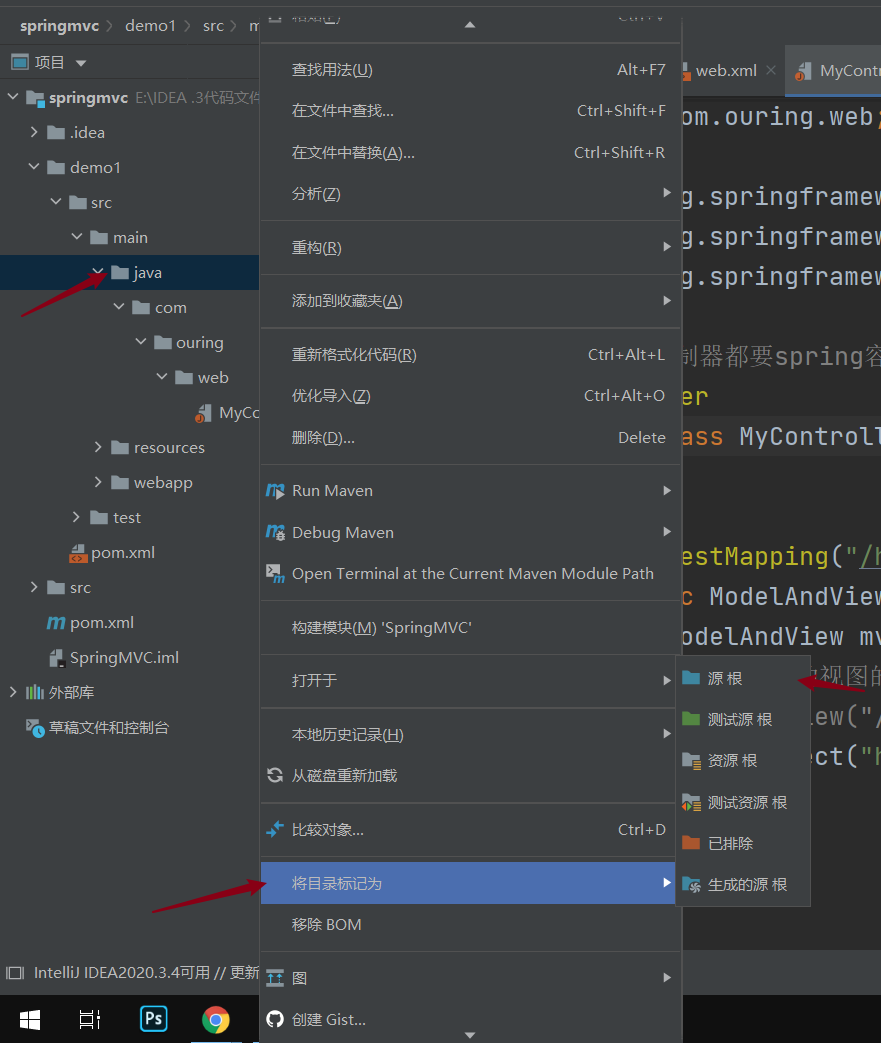Click the 已排除 orange folder icon
This screenshot has width=881, height=1043.
691,843
